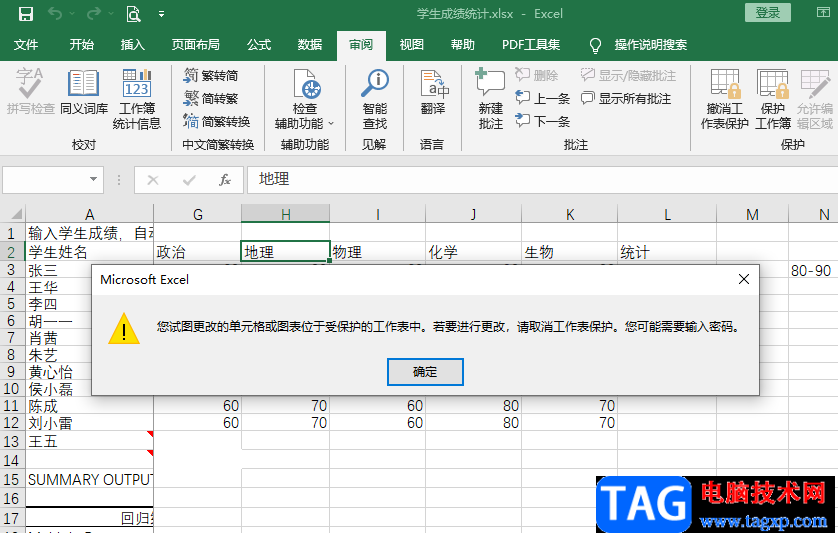
Task: Open 智能查找 smart lookup
Action: (375, 99)
